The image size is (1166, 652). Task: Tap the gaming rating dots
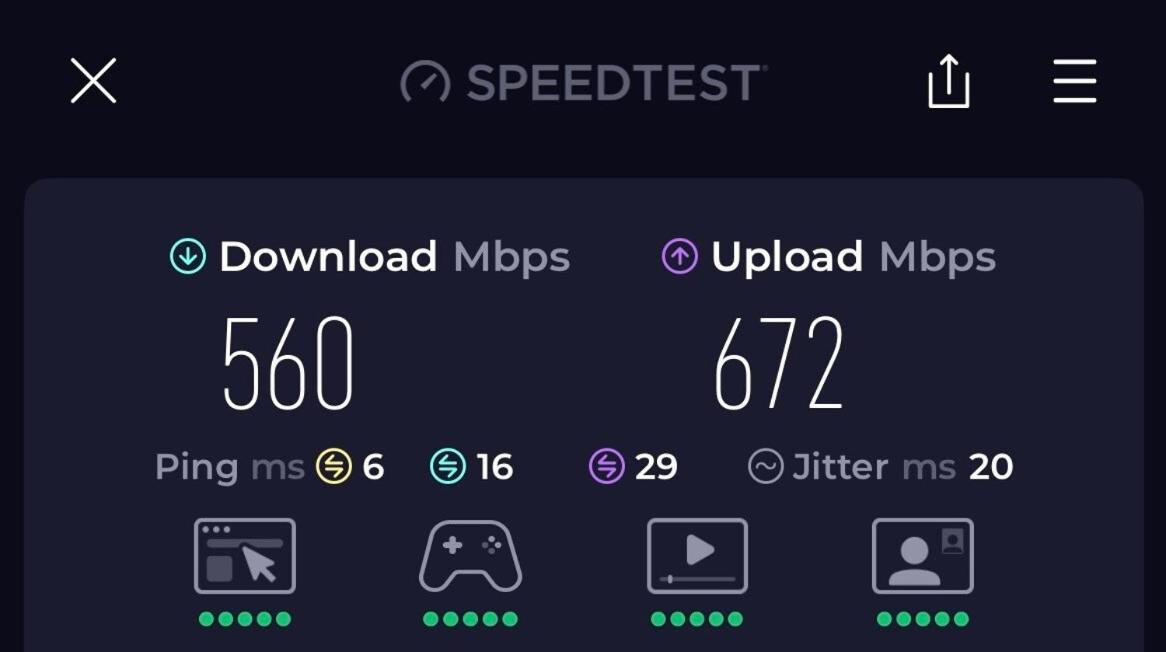(470, 619)
